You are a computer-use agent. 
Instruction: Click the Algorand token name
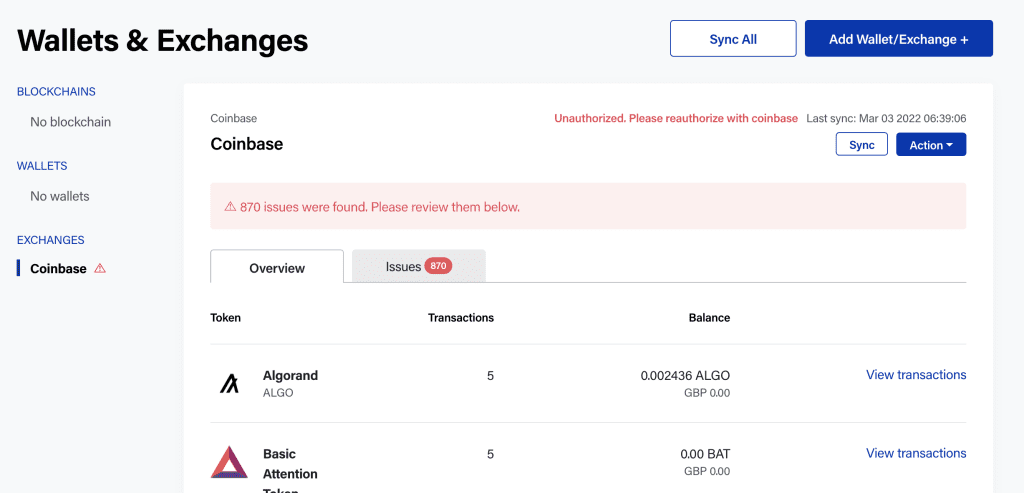click(x=290, y=375)
